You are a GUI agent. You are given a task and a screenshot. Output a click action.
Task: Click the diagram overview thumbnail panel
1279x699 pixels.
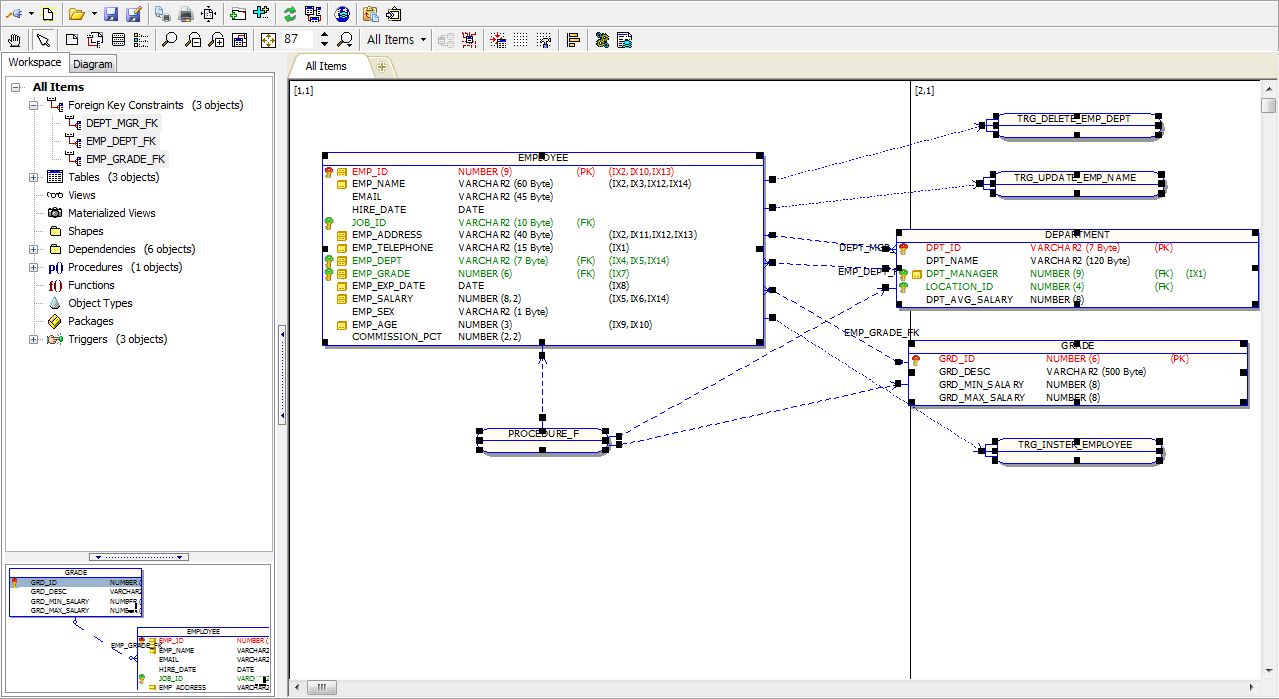[x=139, y=628]
